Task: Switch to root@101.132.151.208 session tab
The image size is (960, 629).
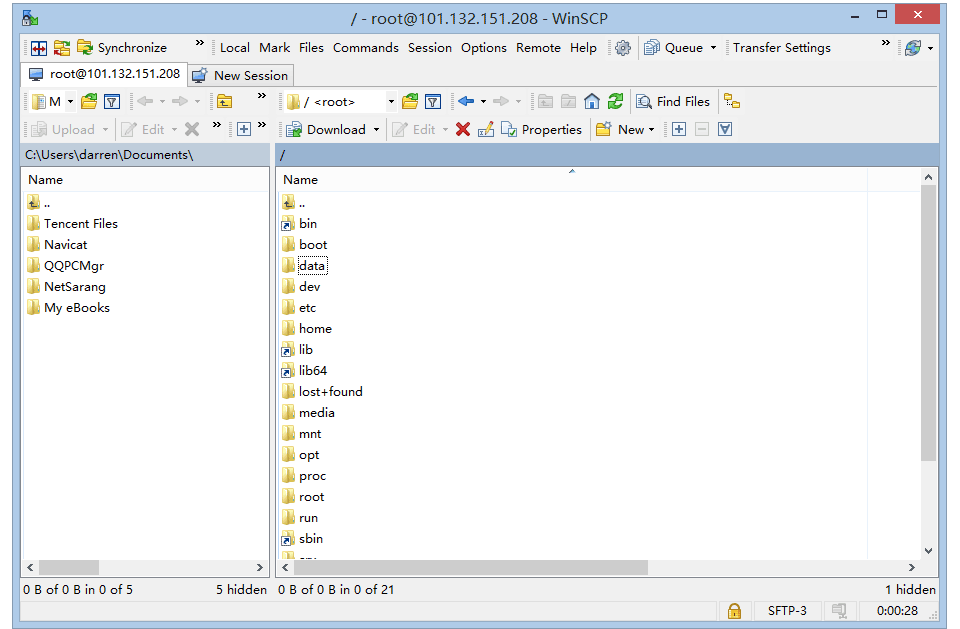Action: coord(105,75)
